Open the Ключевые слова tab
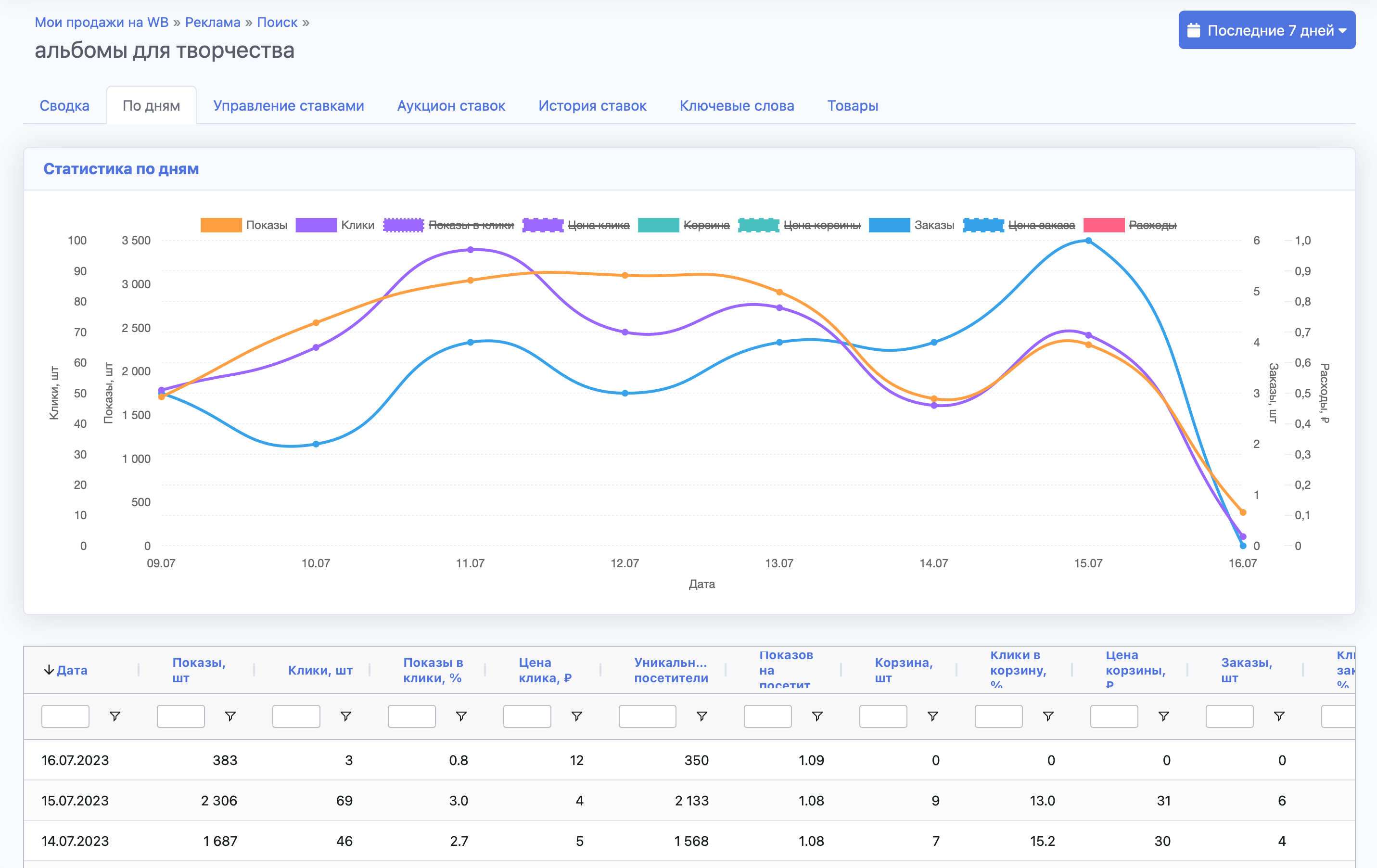 [736, 106]
